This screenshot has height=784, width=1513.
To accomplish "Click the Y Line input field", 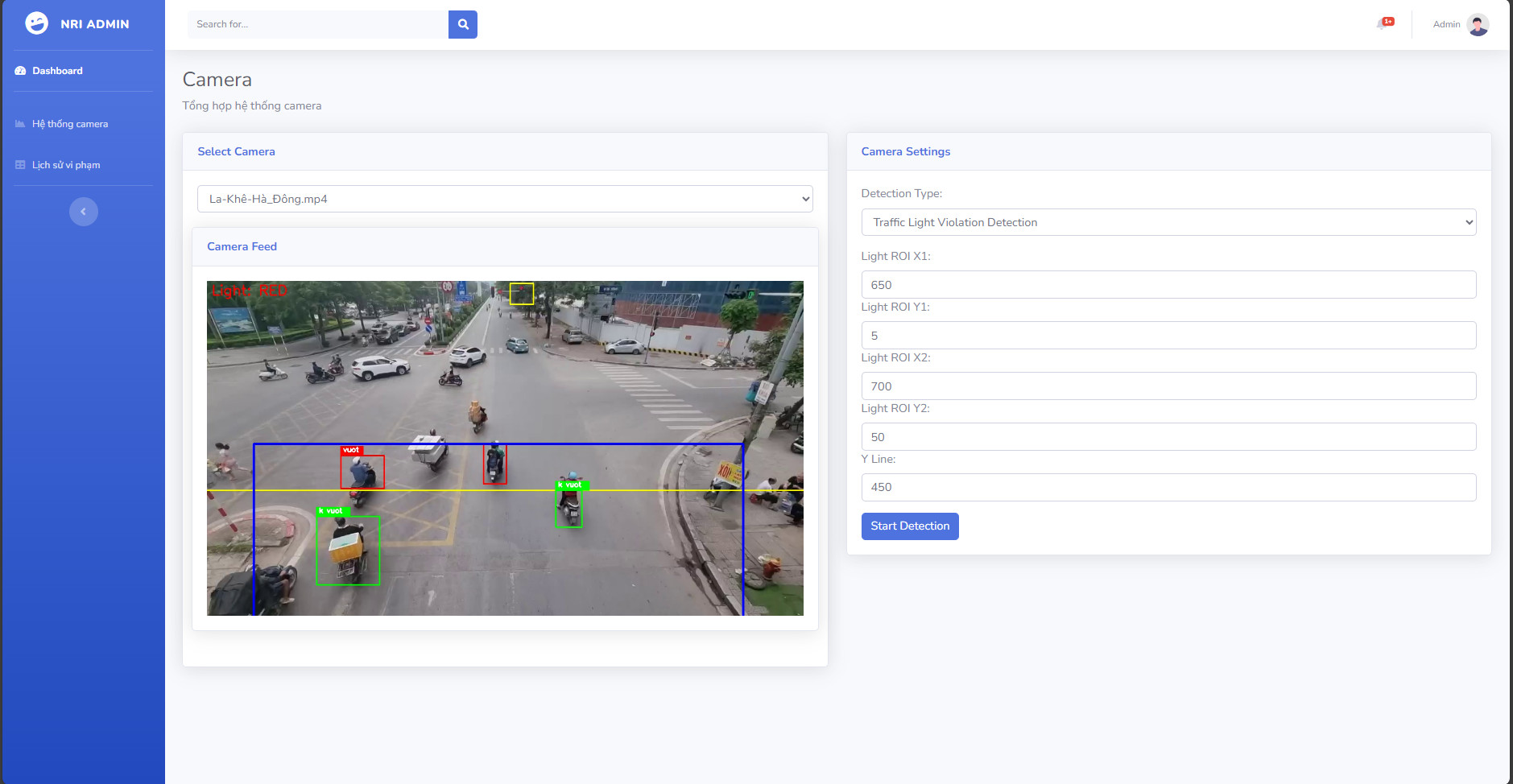I will pos(1168,488).
